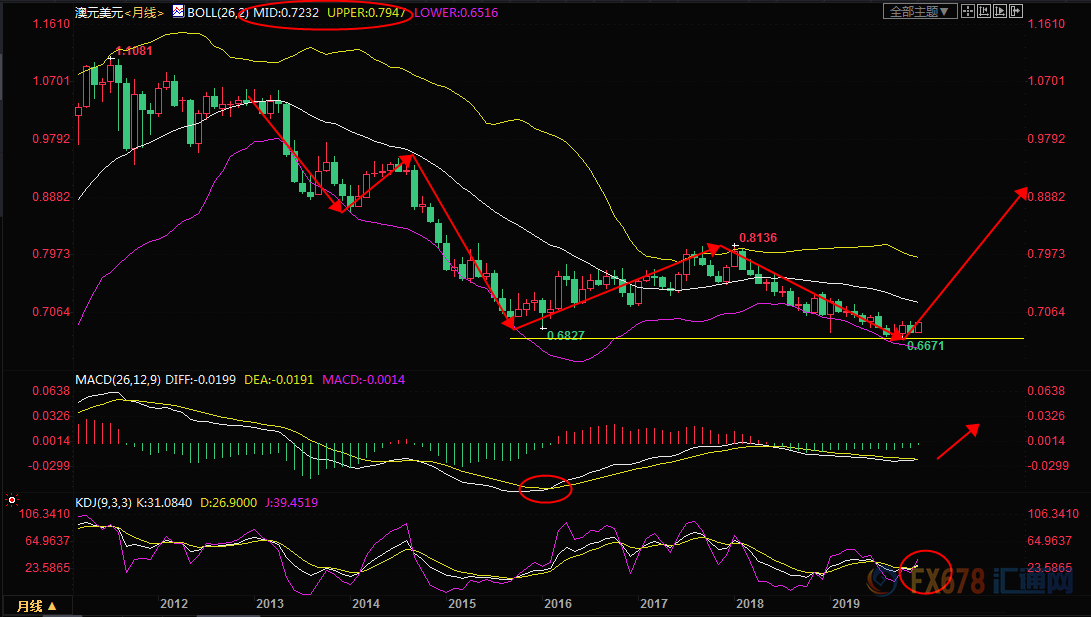Expand the 月线 period selector at bottom left
Screen dimensions: 1091x617
(34, 605)
